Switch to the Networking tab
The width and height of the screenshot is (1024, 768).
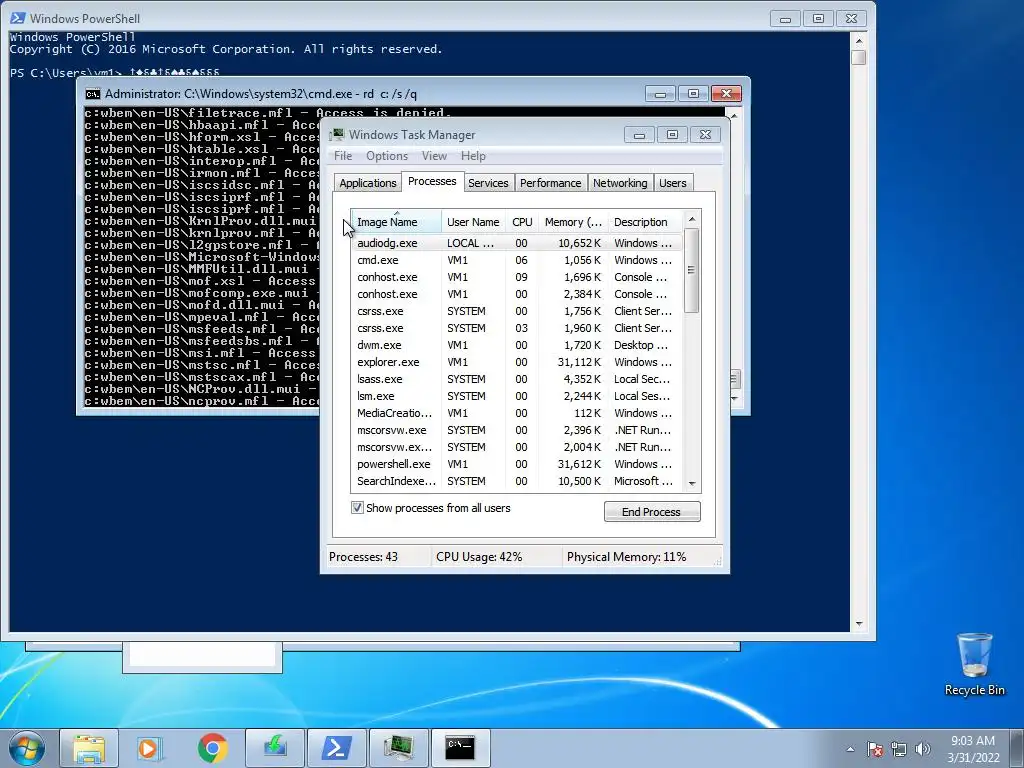[620, 183]
